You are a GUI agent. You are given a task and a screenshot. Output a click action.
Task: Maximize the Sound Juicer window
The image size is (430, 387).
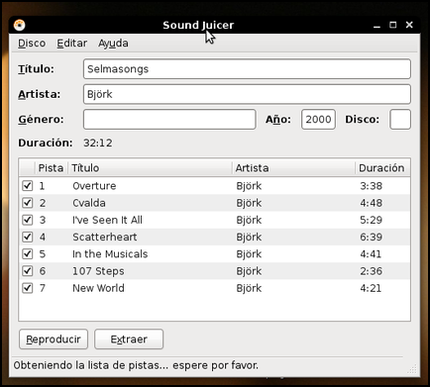(393, 25)
